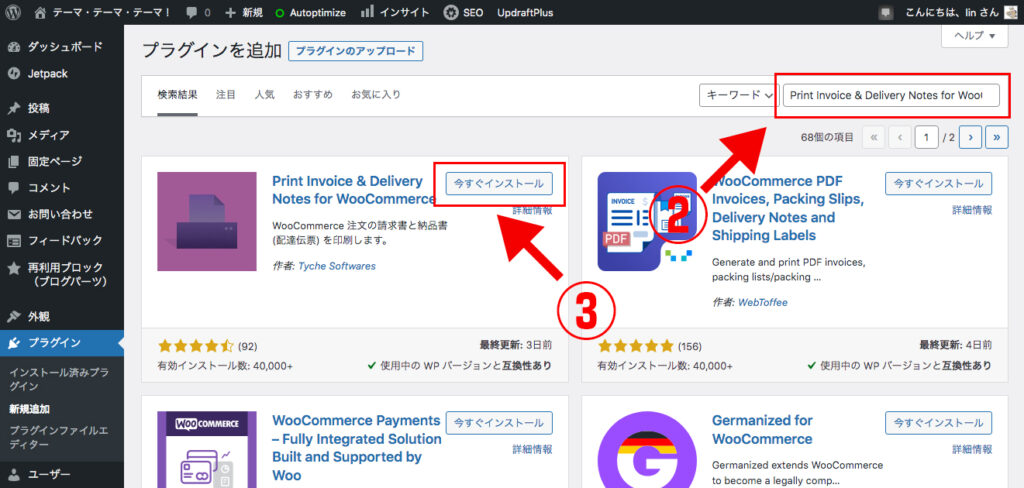Open Print Invoice & Delivery Notes title

[353, 189]
